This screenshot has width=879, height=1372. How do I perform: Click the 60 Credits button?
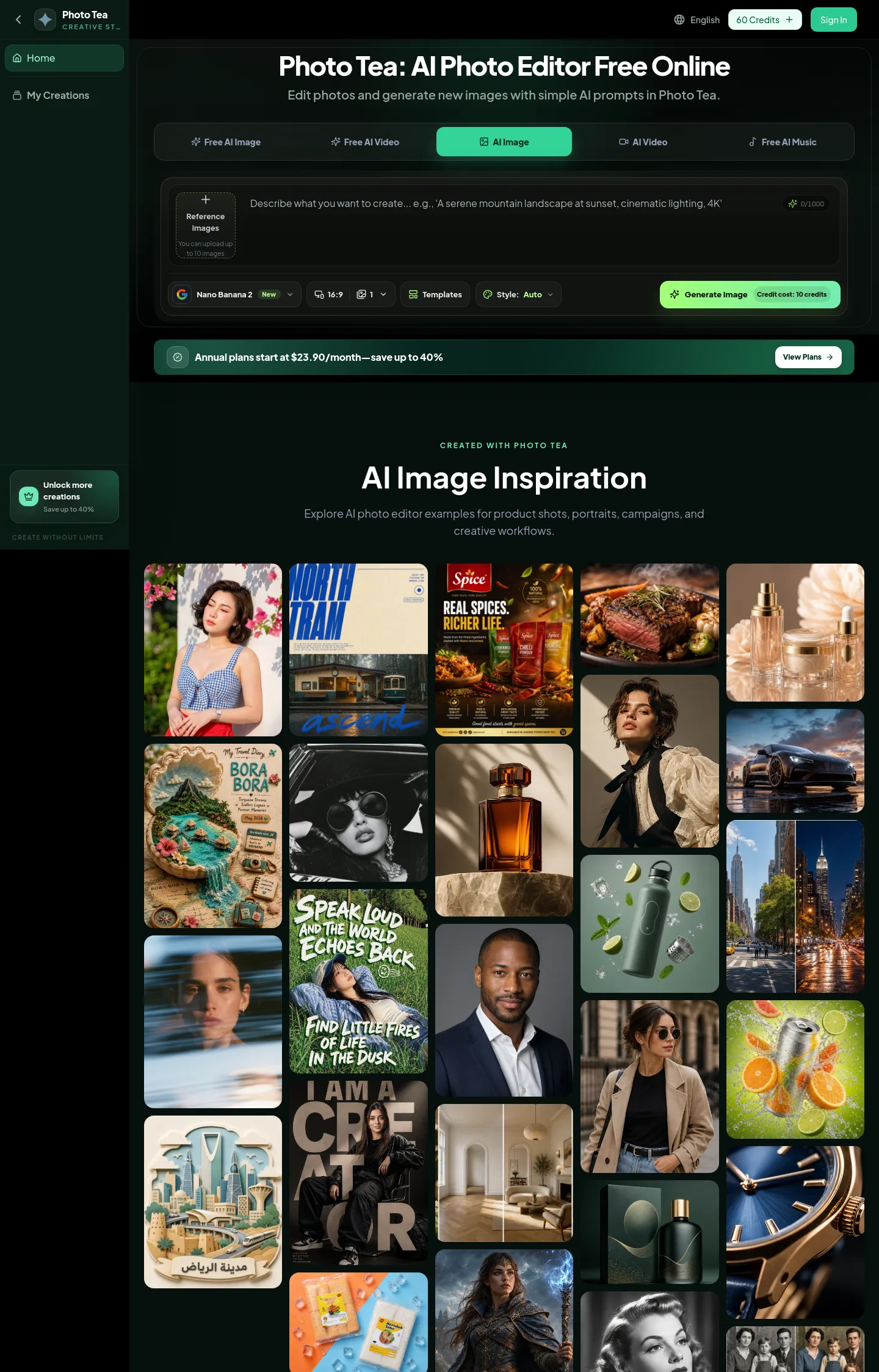pos(765,20)
